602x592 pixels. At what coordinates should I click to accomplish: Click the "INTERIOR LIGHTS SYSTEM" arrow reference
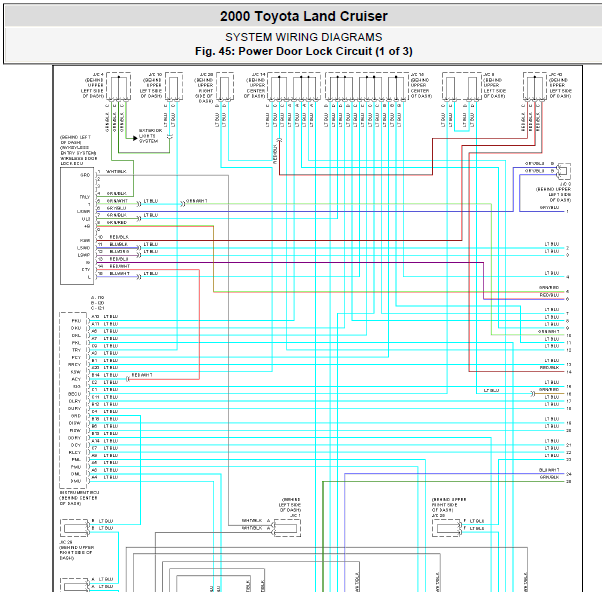150,136
